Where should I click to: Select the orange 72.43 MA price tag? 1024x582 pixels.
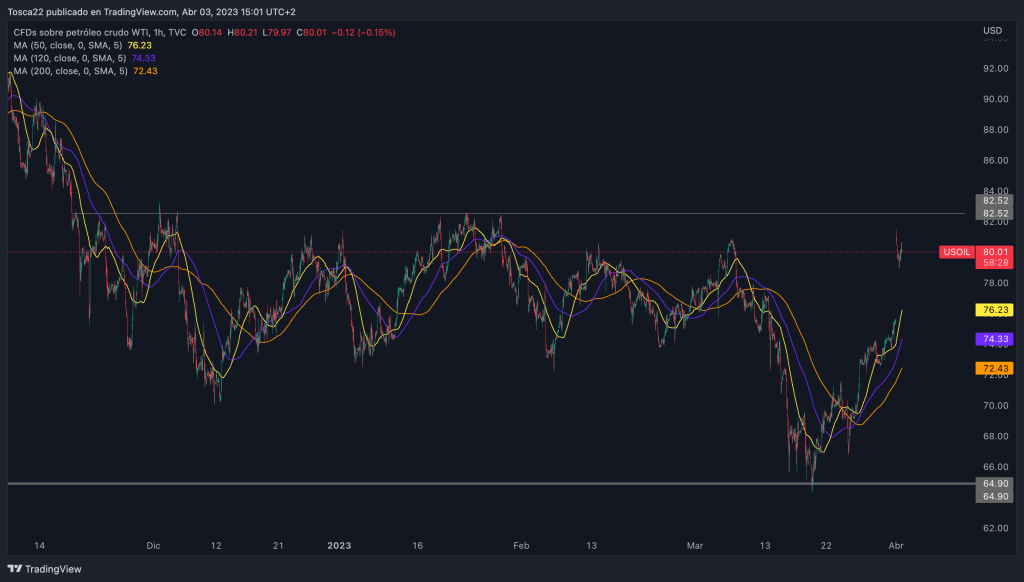[x=993, y=369]
